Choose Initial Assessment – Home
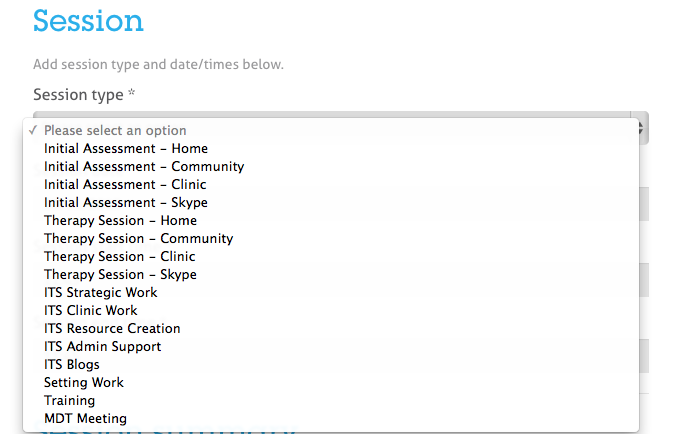The height and width of the screenshot is (434, 686). [x=126, y=149]
